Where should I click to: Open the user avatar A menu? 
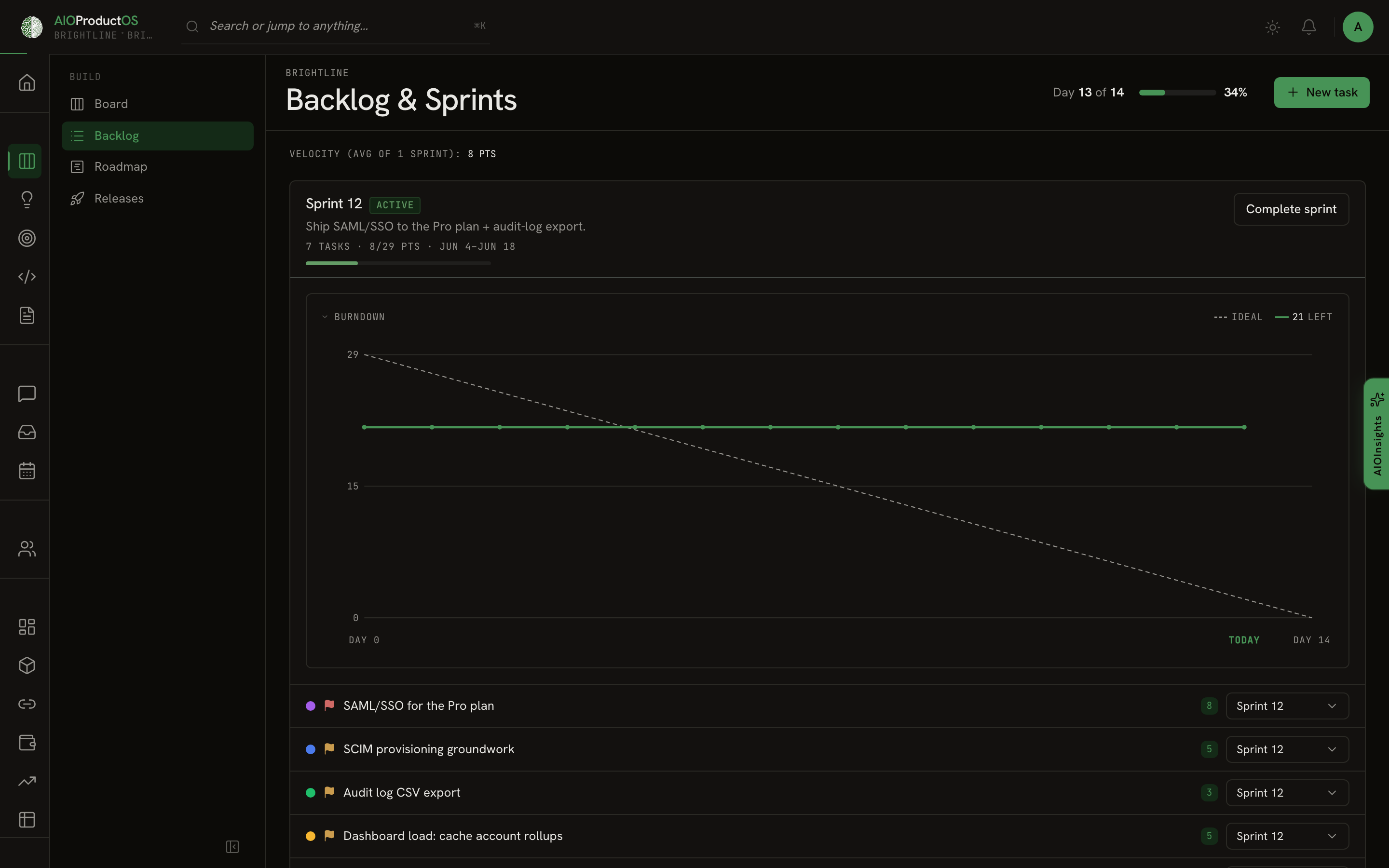point(1358,27)
